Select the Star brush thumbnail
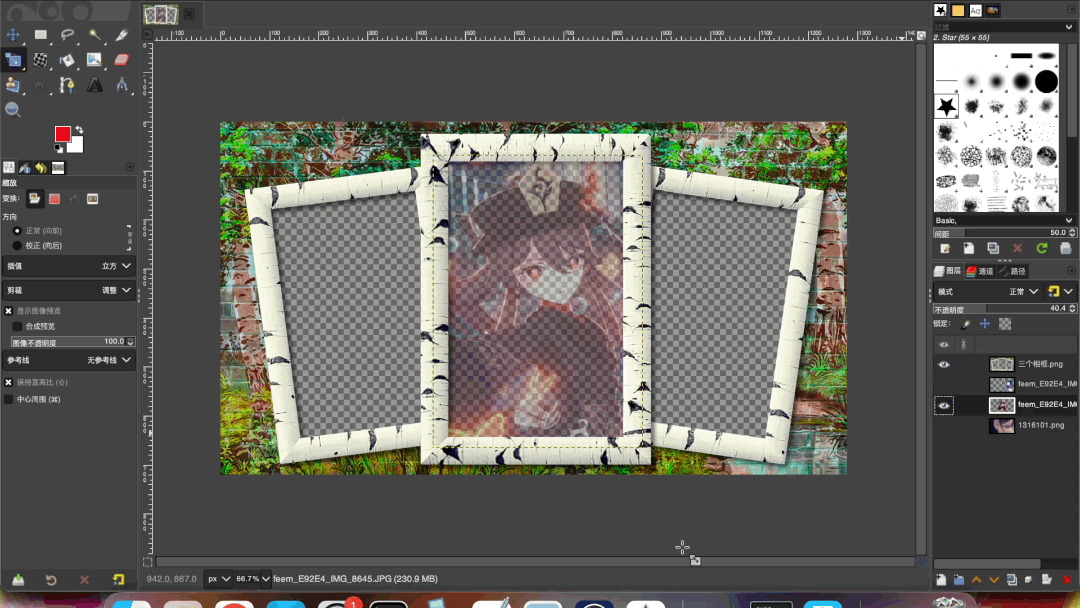 [x=946, y=106]
